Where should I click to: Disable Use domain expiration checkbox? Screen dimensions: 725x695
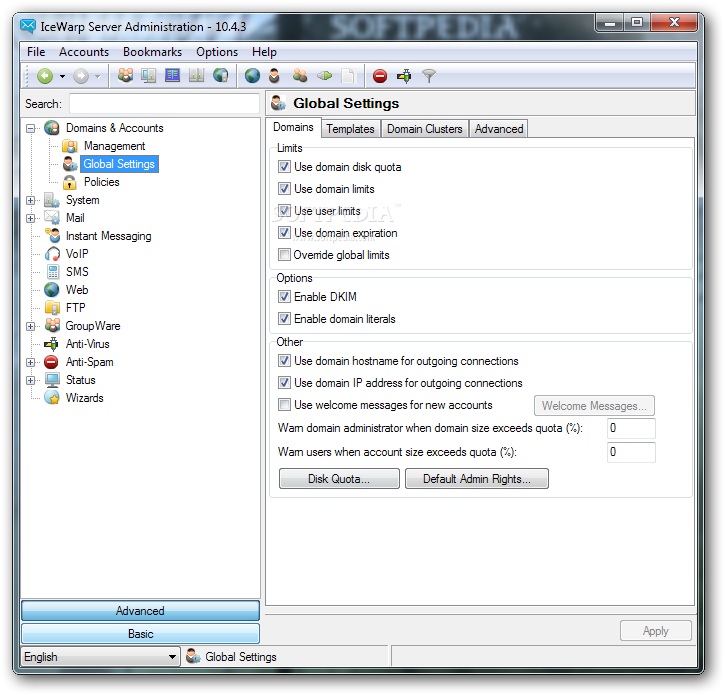[284, 233]
